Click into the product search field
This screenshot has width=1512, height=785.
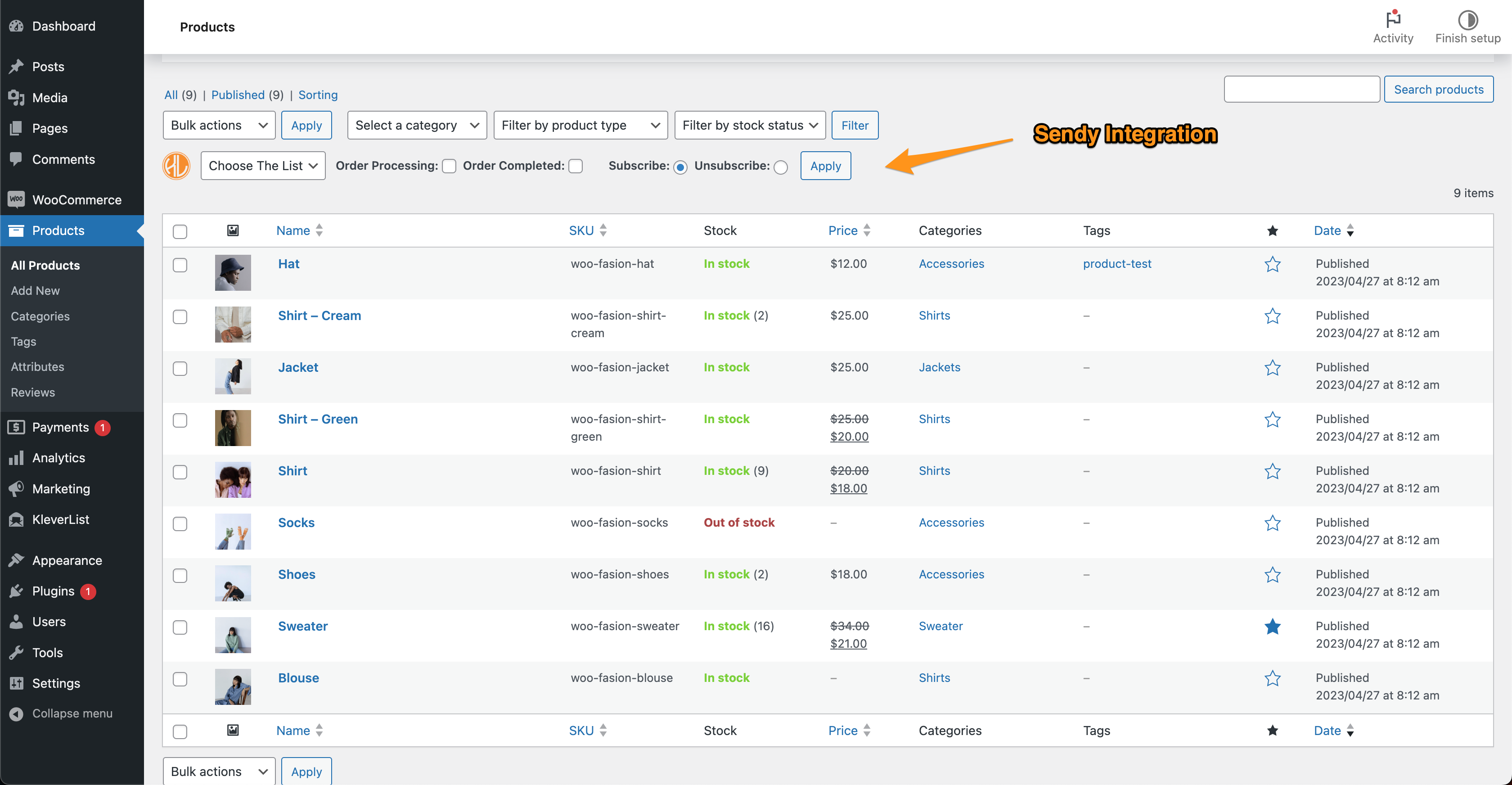(x=1301, y=89)
